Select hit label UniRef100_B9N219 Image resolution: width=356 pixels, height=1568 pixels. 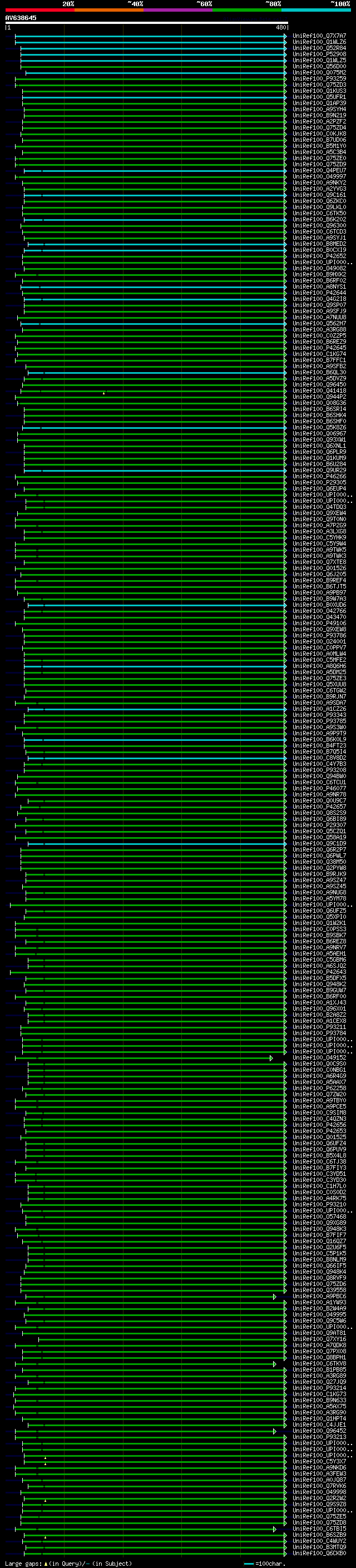pos(319,116)
